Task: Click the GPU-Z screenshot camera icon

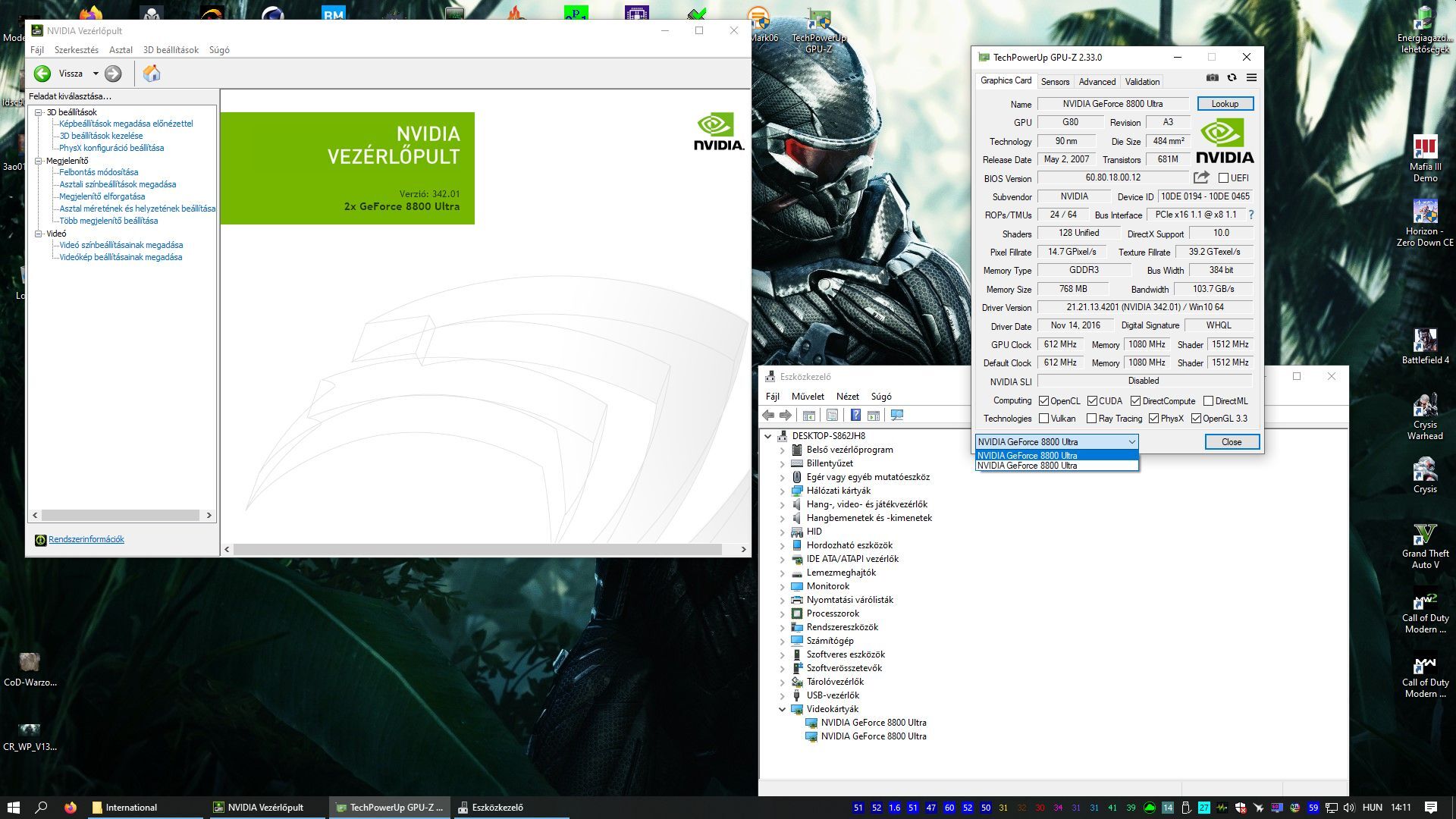Action: 1213,77
